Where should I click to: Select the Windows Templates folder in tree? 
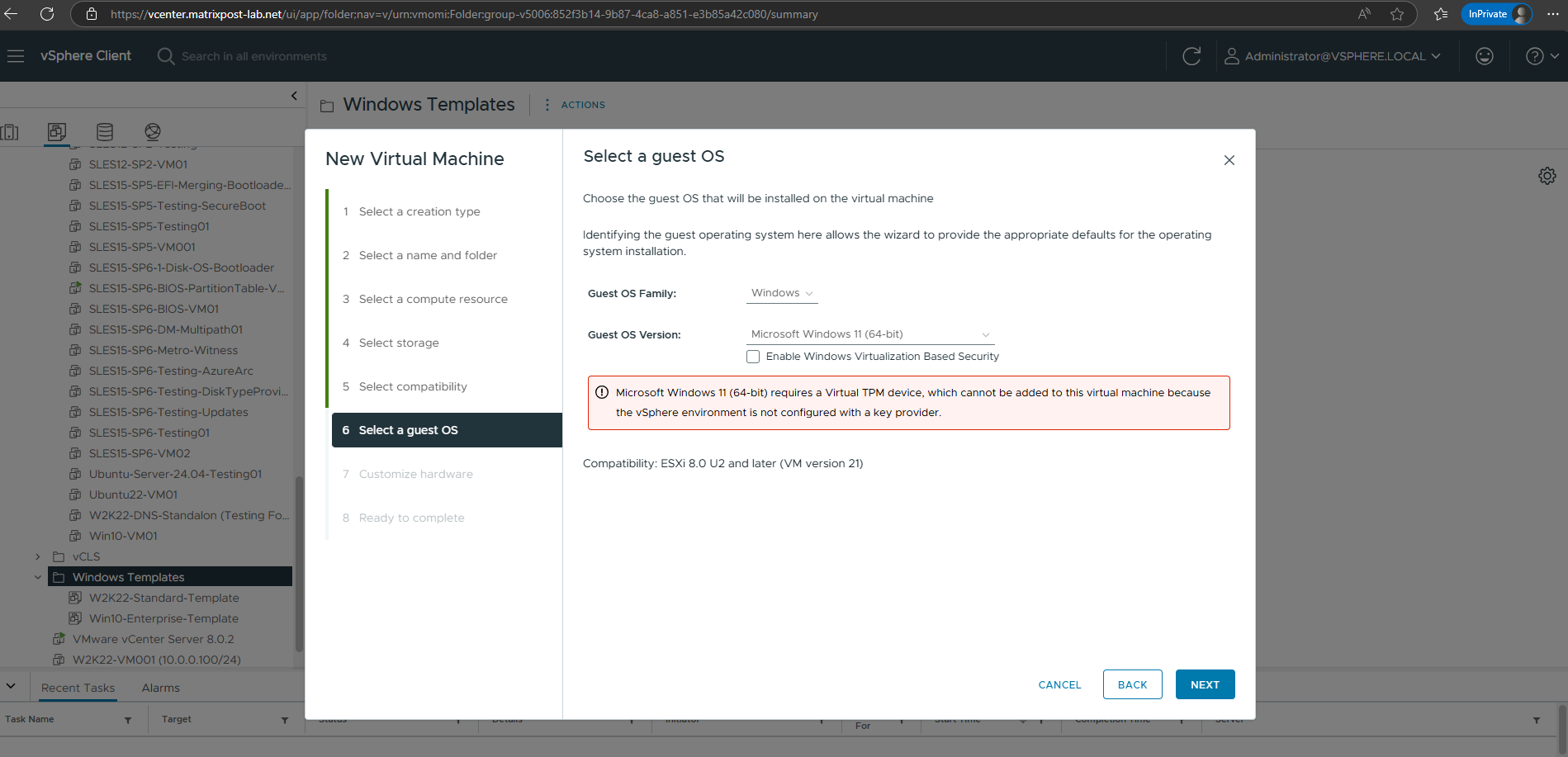(x=170, y=577)
